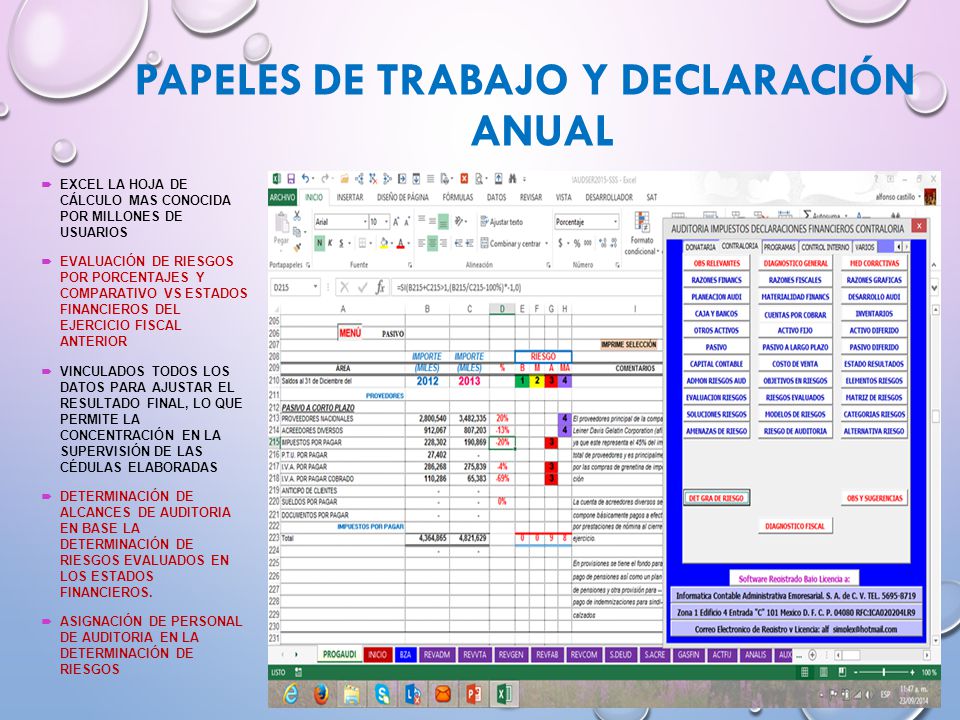The height and width of the screenshot is (720, 960).
Task: Click the Cut scissors icon
Action: [x=297, y=216]
